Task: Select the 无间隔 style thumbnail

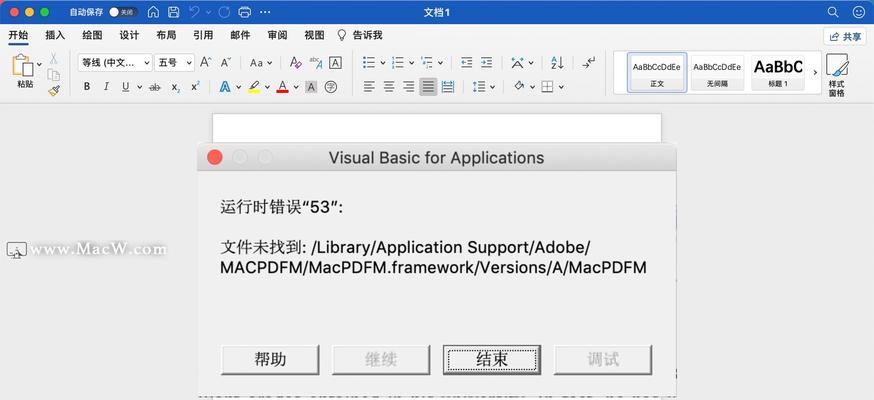Action: click(x=717, y=72)
